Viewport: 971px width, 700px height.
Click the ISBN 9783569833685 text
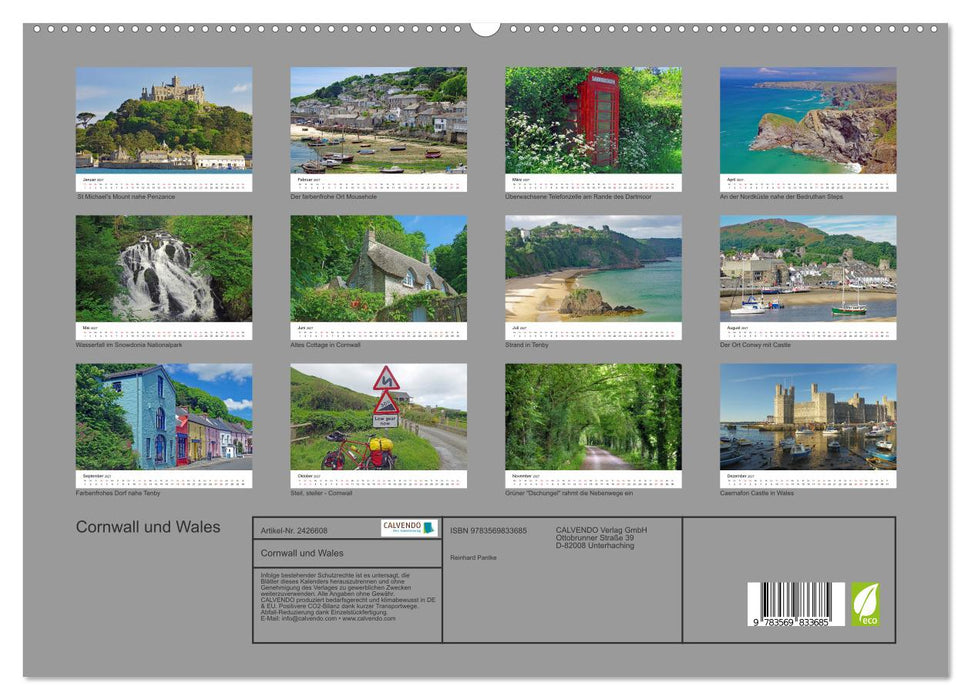coord(489,531)
